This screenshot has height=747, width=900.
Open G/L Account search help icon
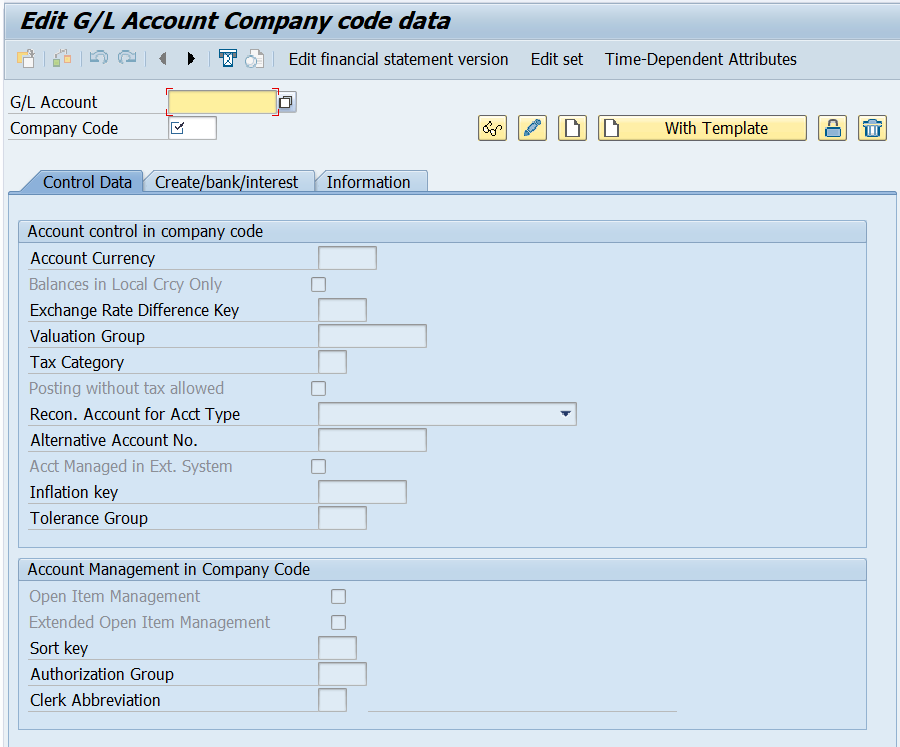coord(286,102)
